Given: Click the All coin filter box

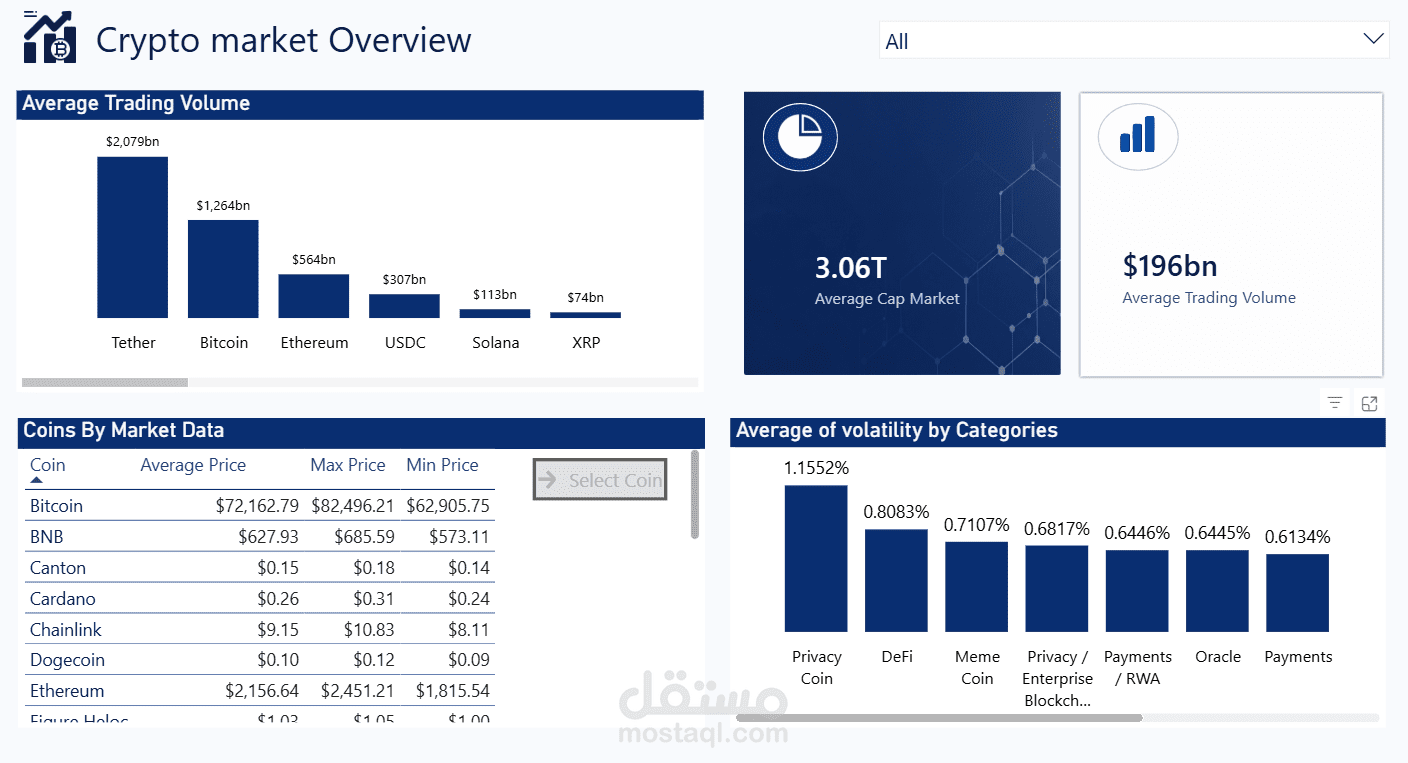Looking at the screenshot, I should (1134, 41).
